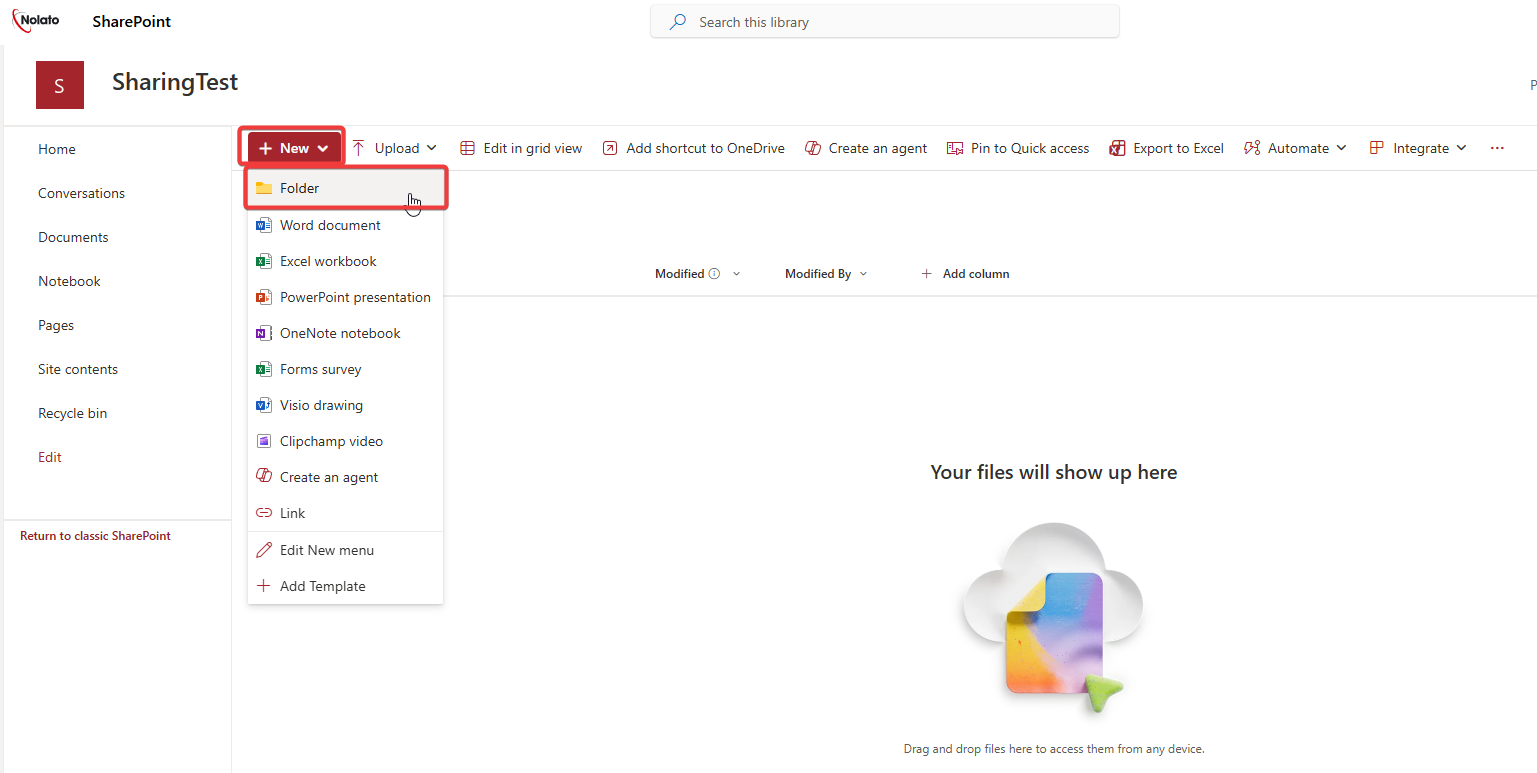This screenshot has width=1537, height=773.
Task: Click the SharingTest site title
Action: (175, 82)
